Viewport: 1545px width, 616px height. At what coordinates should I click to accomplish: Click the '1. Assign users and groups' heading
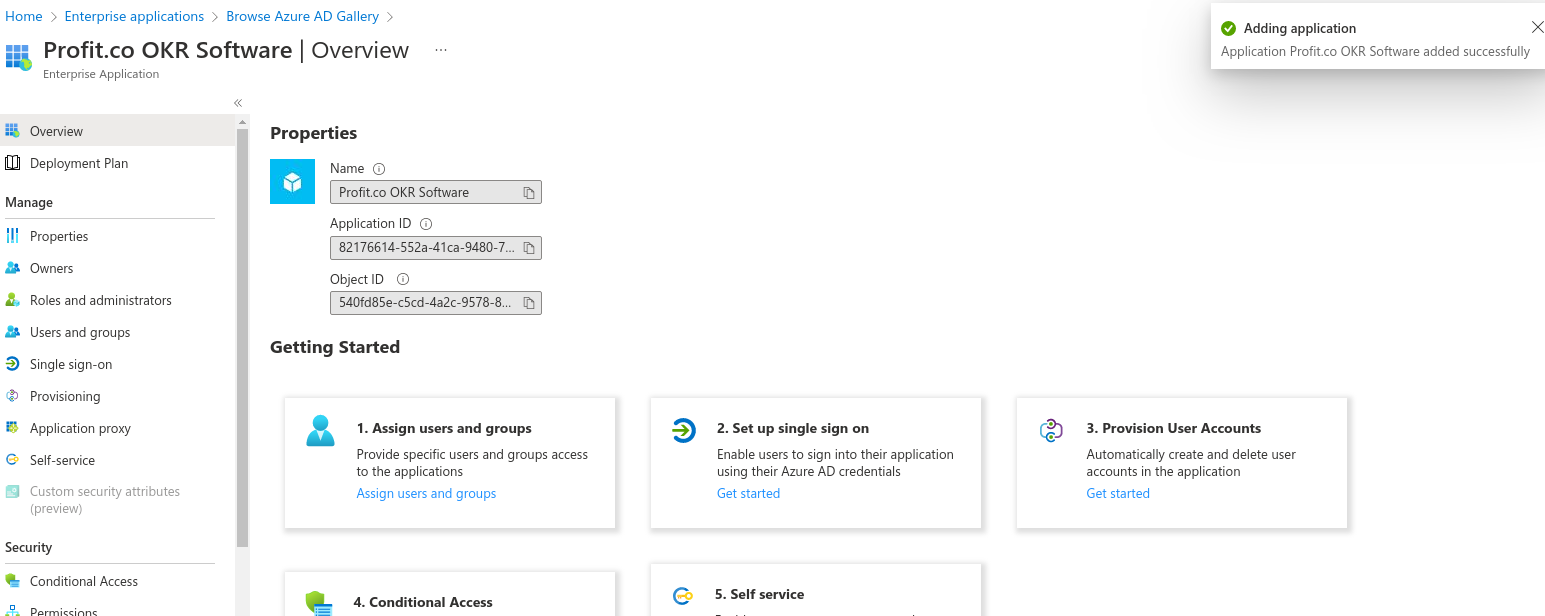pos(444,428)
